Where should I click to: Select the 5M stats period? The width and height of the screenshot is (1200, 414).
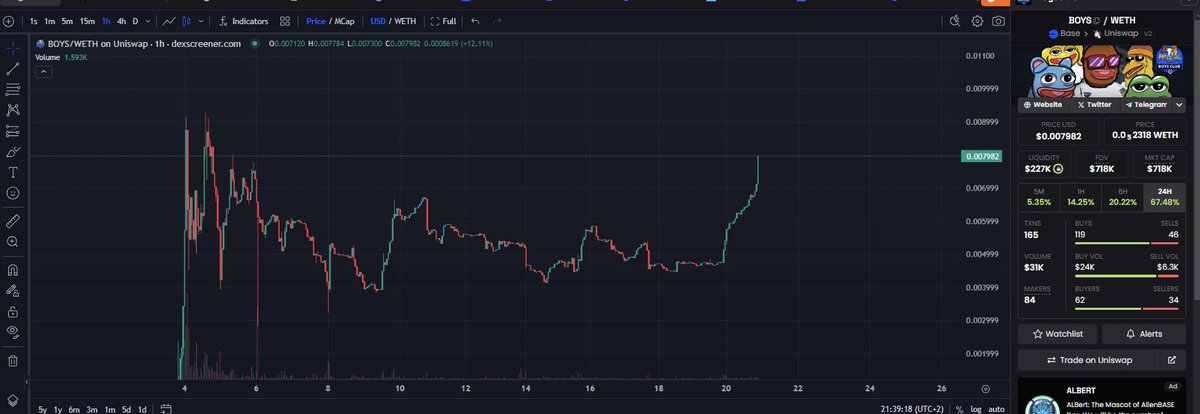point(1039,196)
